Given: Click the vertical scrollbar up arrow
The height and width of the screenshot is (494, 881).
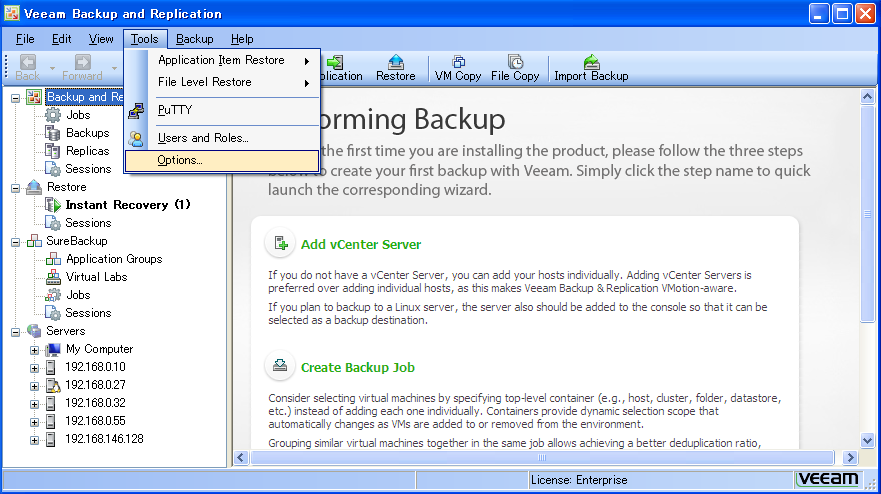Looking at the screenshot, I should coord(867,97).
